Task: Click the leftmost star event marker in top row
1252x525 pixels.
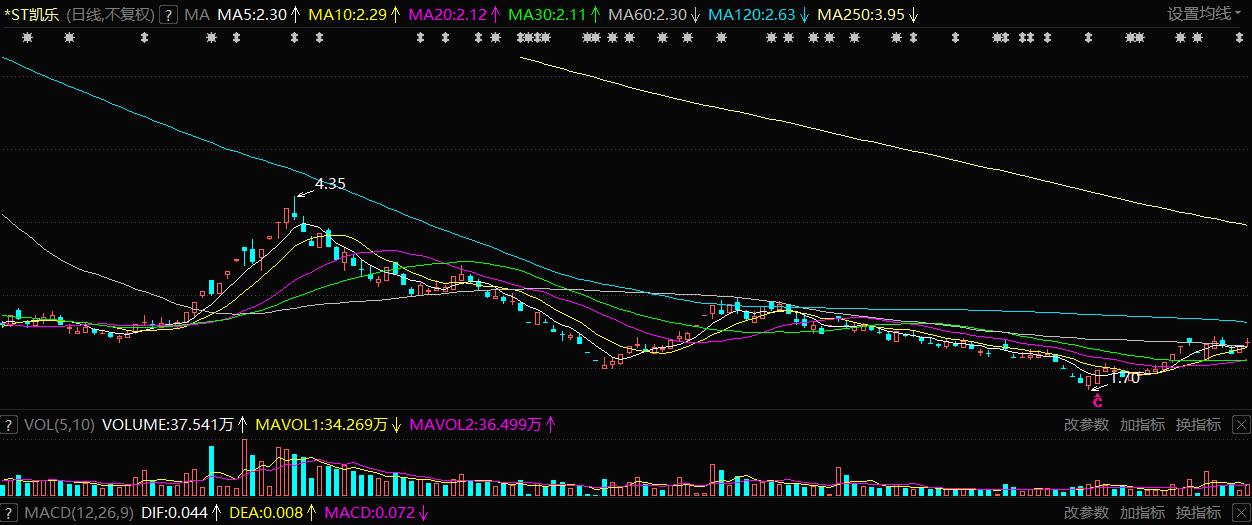Action: click(27, 38)
